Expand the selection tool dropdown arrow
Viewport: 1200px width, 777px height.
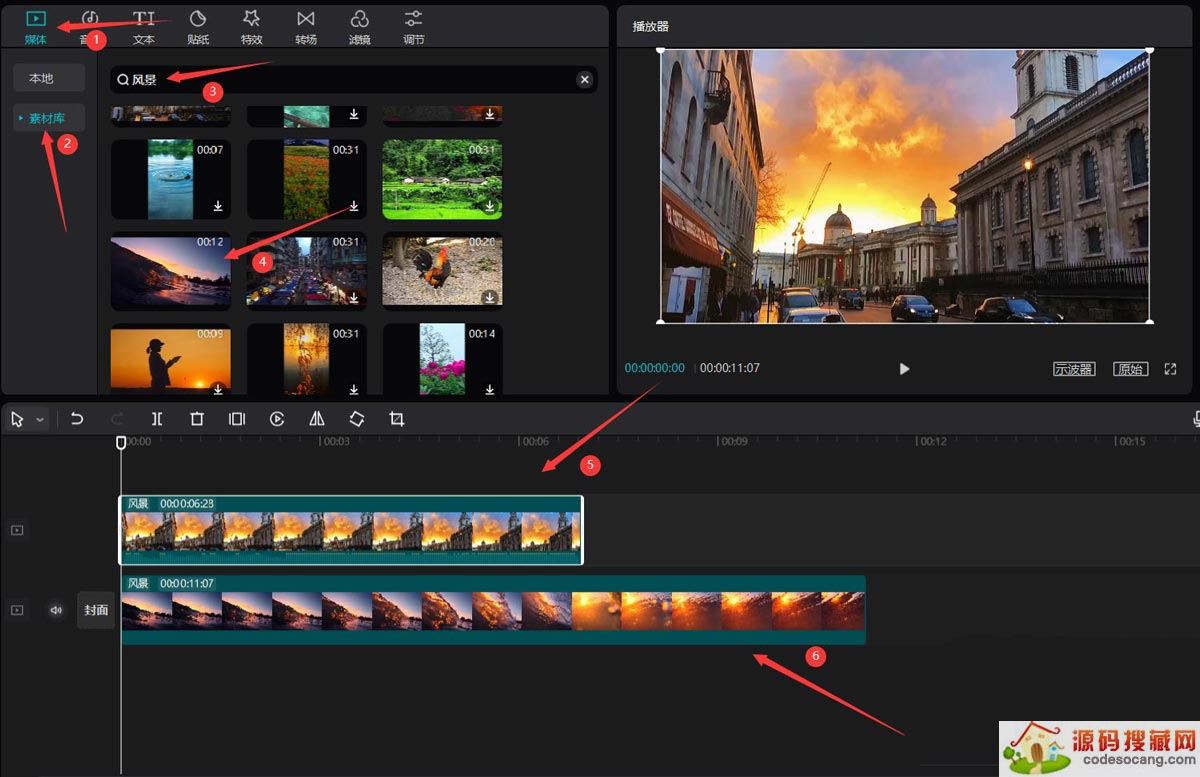tap(40, 420)
